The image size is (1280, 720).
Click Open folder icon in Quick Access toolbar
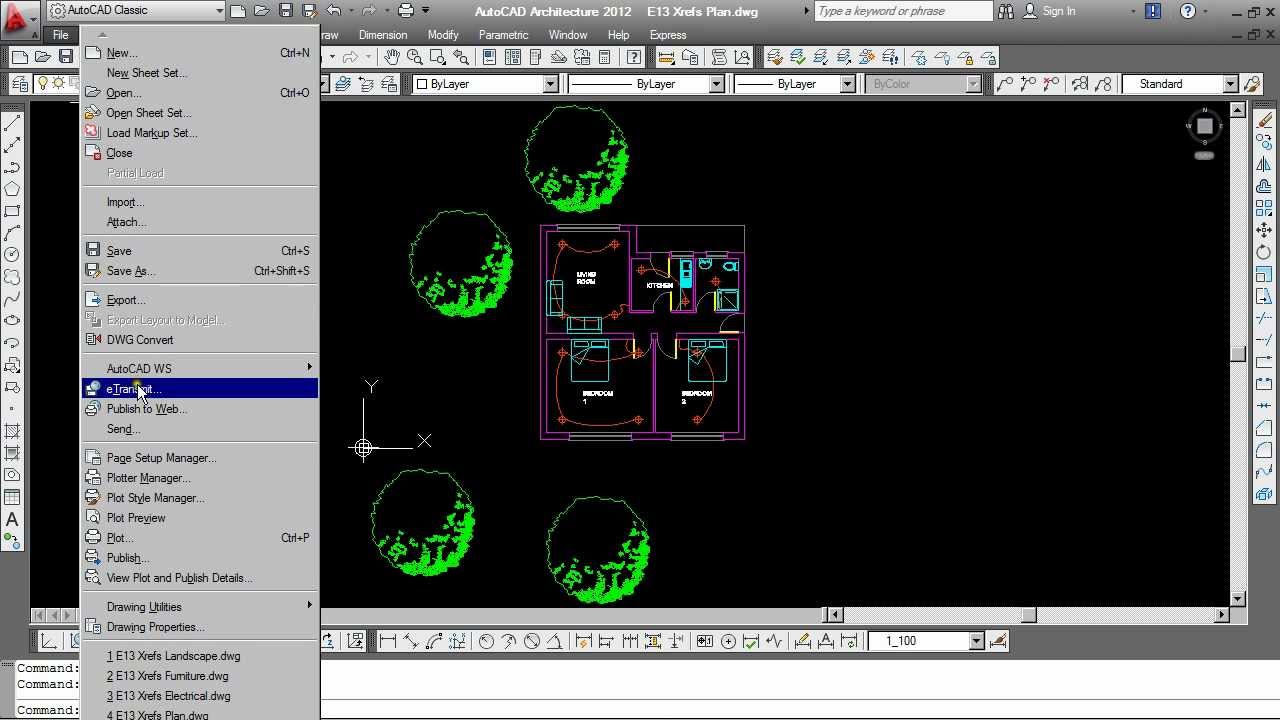261,10
